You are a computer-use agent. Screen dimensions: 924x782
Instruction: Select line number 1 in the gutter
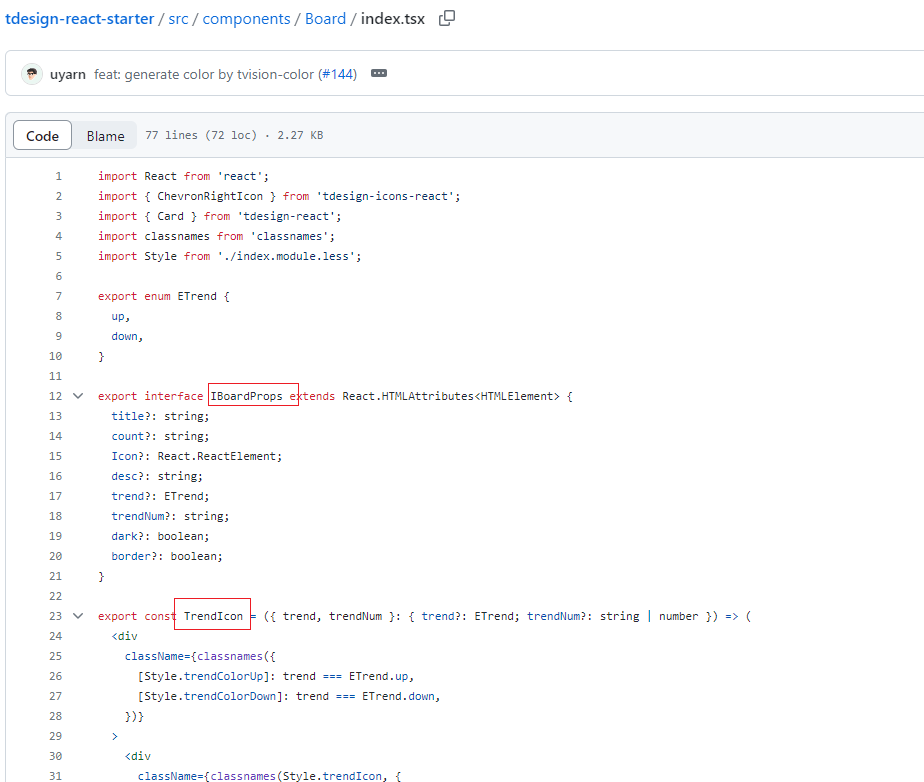tap(58, 176)
